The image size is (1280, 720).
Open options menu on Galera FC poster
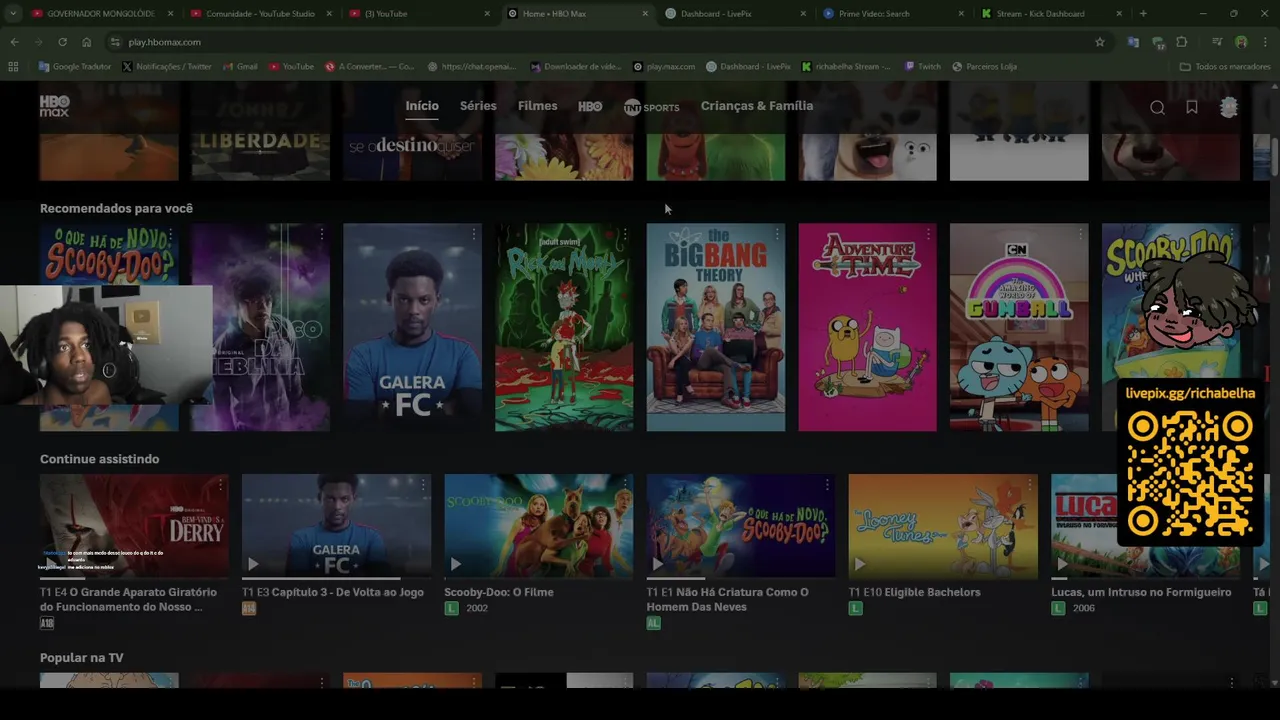pyautogui.click(x=473, y=234)
